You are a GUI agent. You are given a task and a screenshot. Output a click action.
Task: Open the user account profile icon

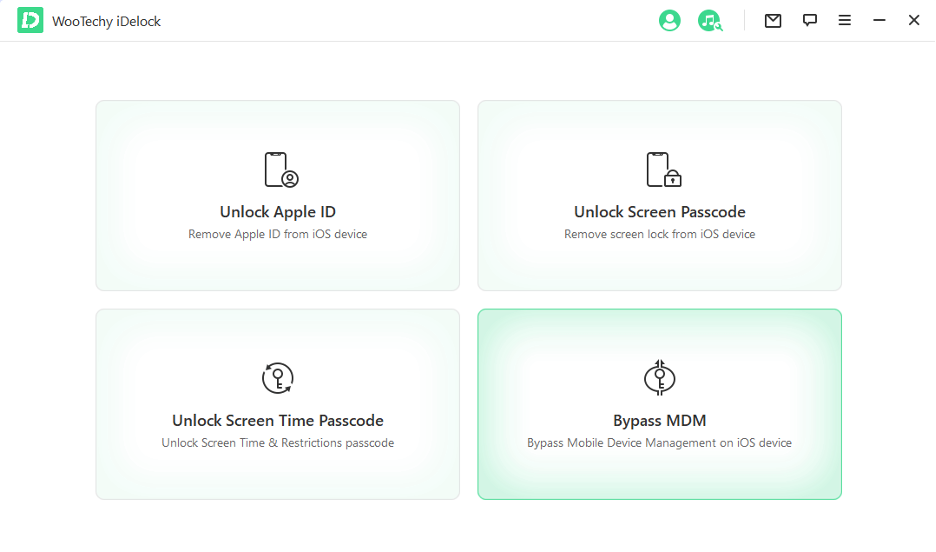pos(669,20)
